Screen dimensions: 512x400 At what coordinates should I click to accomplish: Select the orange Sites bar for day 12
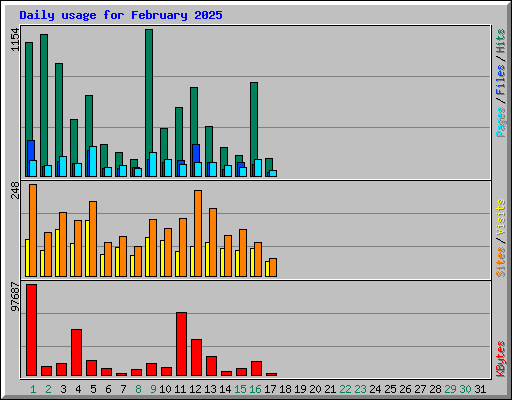pyautogui.click(x=198, y=233)
